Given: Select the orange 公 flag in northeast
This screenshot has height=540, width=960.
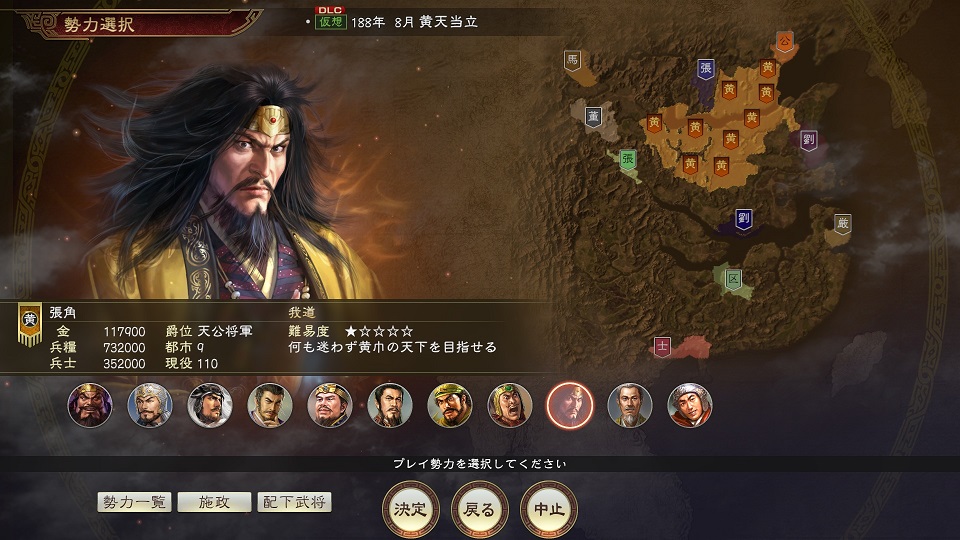Looking at the screenshot, I should click(x=784, y=42).
